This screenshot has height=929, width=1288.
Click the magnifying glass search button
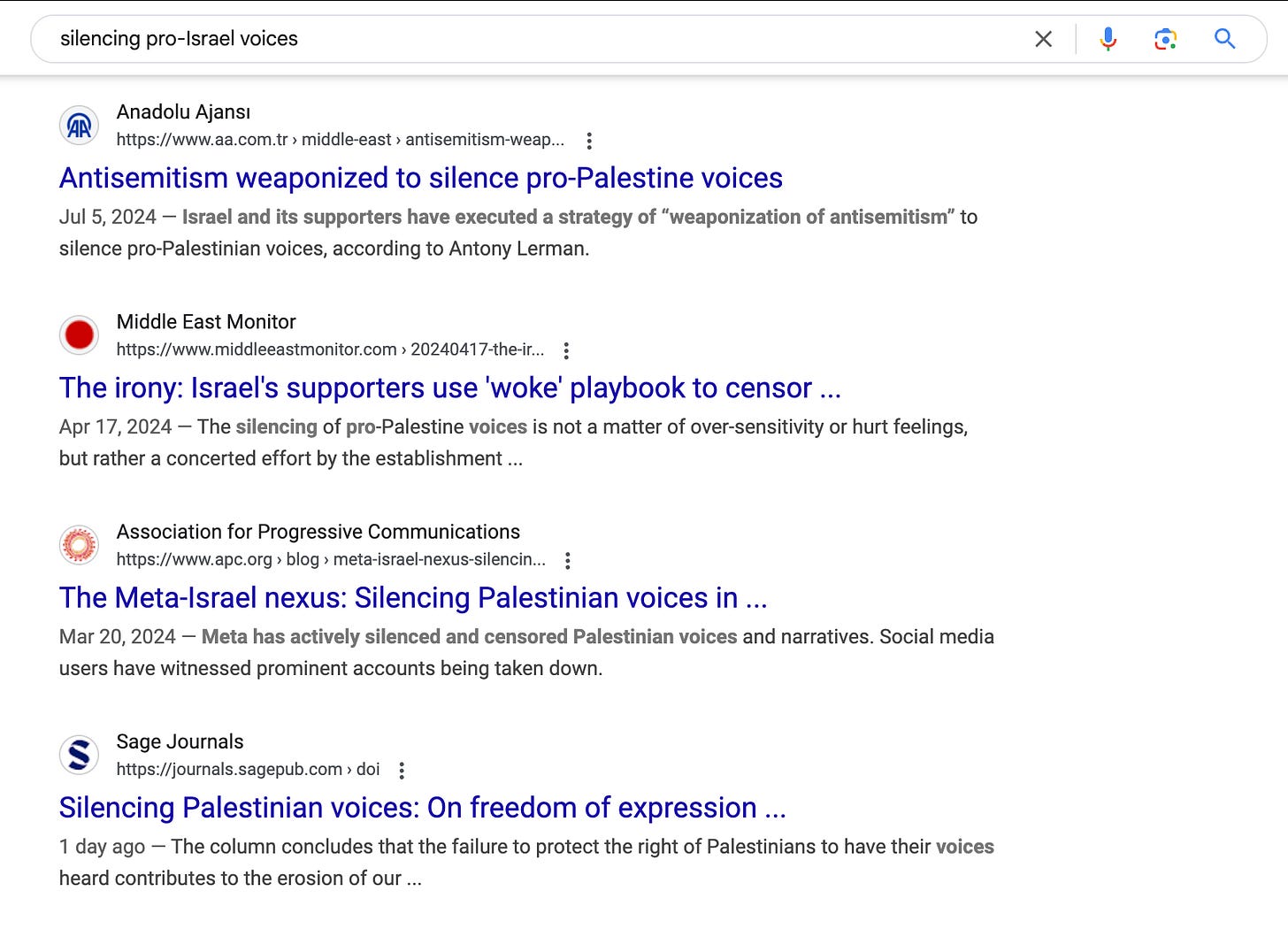point(1225,39)
